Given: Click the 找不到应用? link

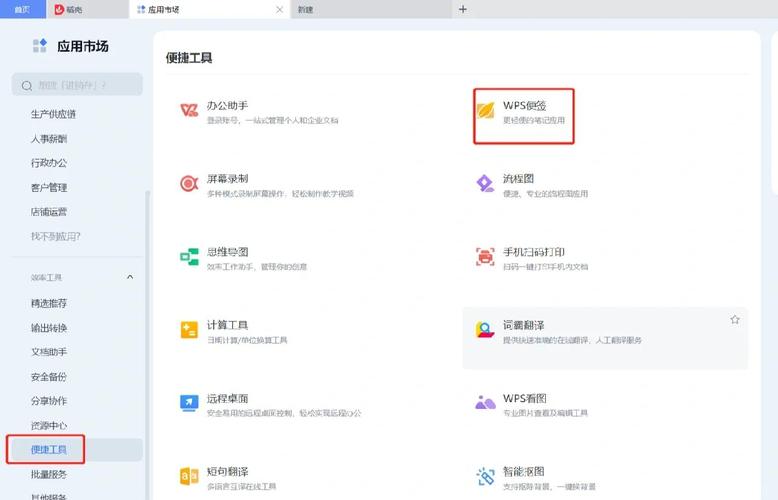Looking at the screenshot, I should [56, 236].
